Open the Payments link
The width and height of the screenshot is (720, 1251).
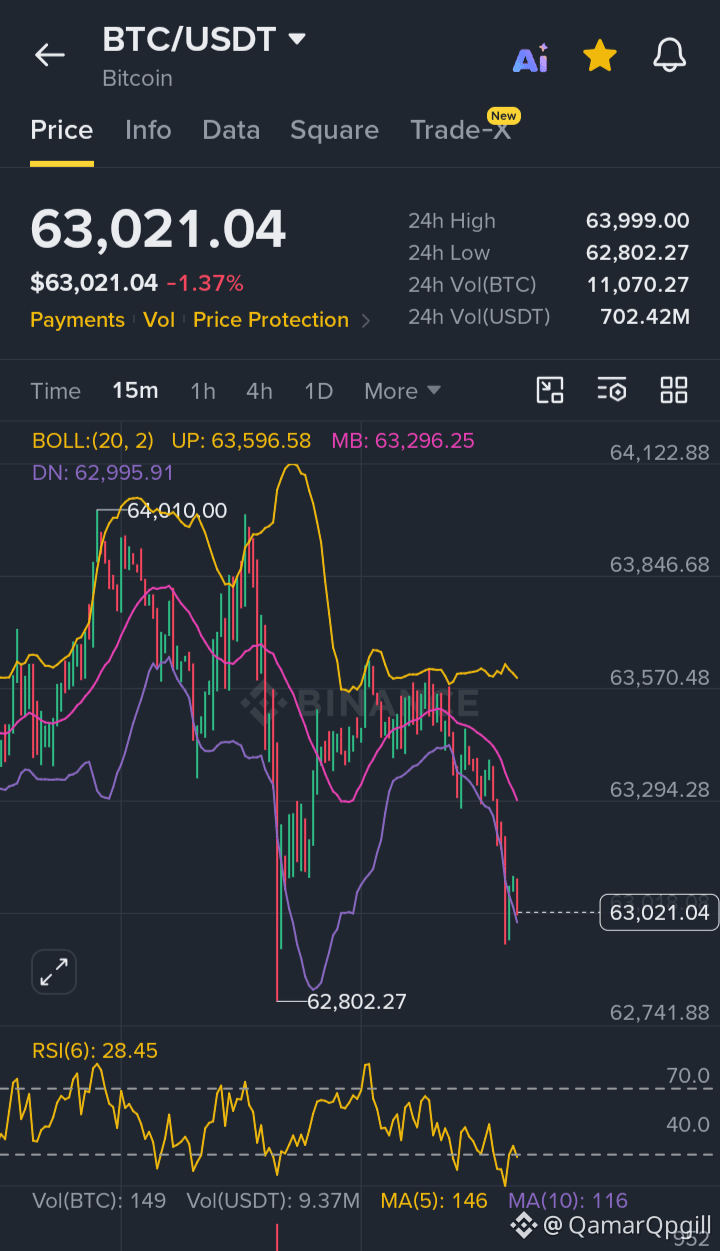77,320
